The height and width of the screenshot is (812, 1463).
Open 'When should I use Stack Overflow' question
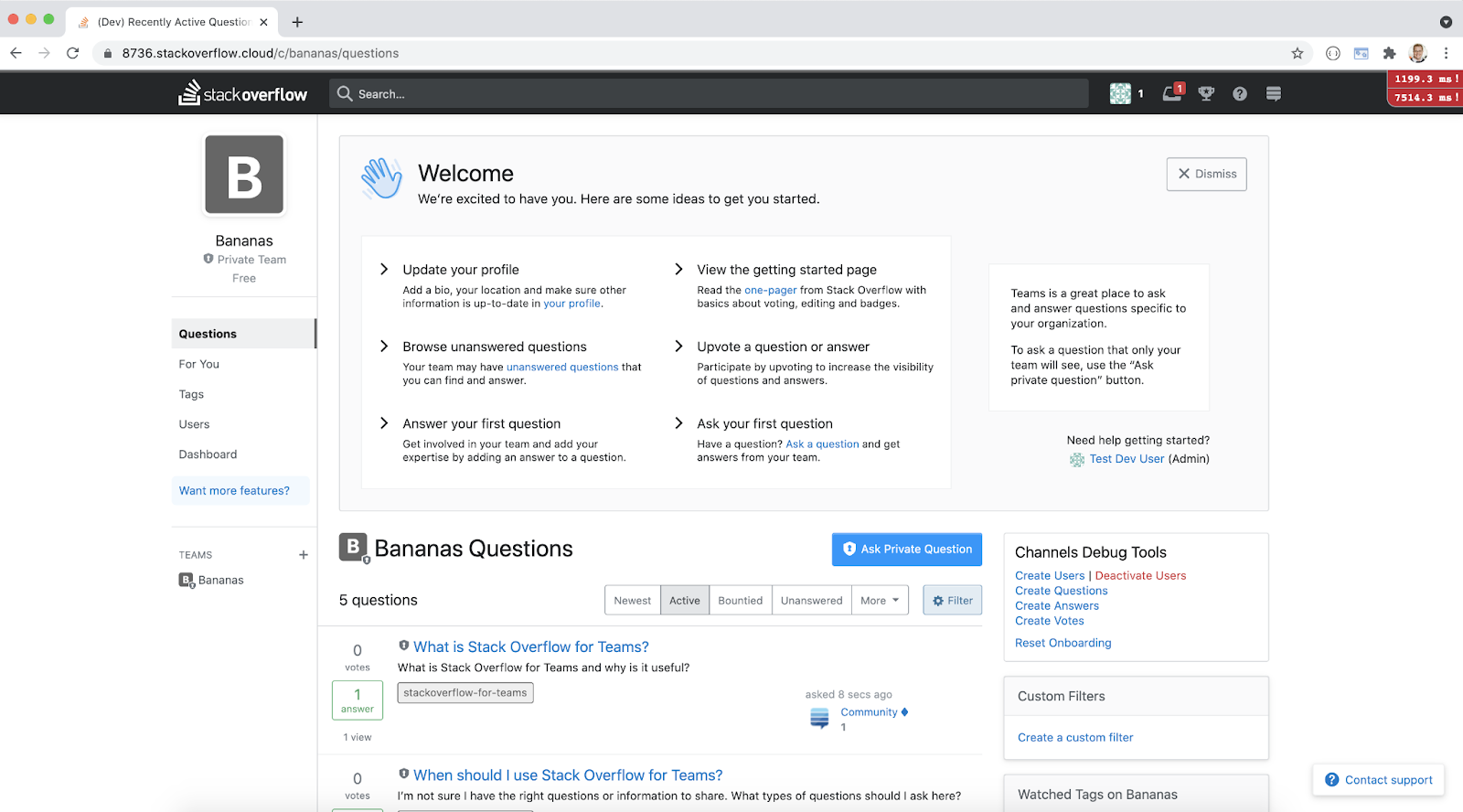click(568, 775)
